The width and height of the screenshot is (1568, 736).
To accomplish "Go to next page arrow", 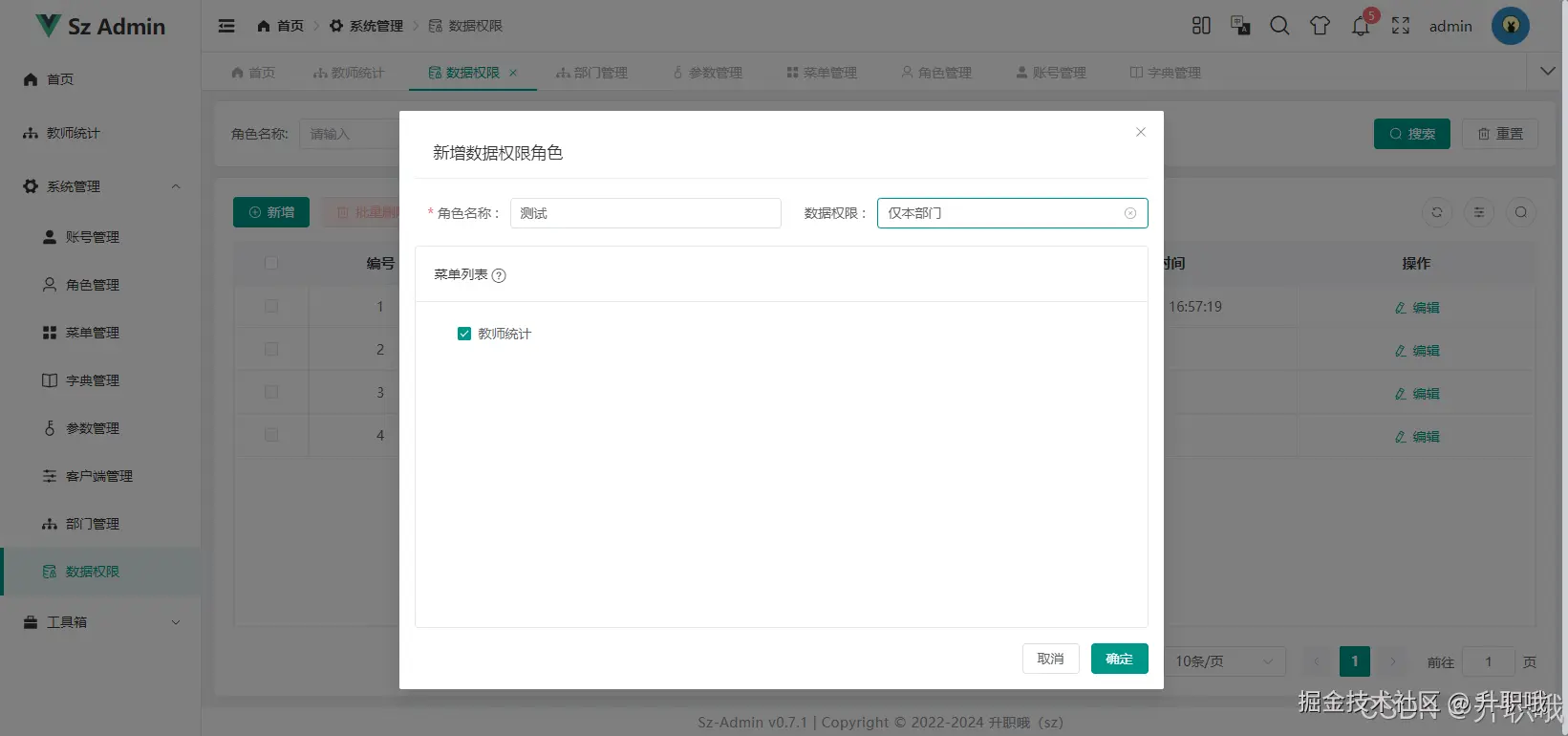I will (1393, 661).
